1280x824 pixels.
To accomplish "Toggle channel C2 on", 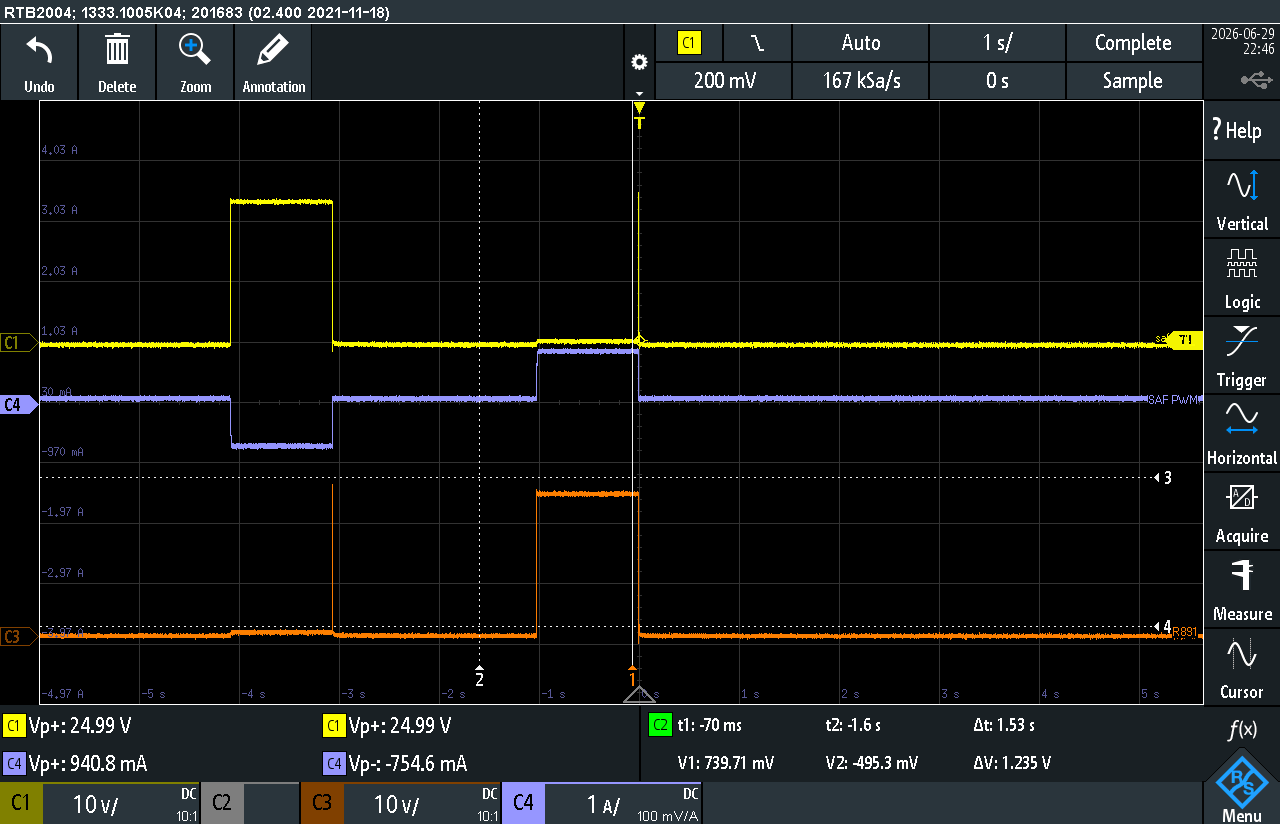I will pyautogui.click(x=250, y=803).
